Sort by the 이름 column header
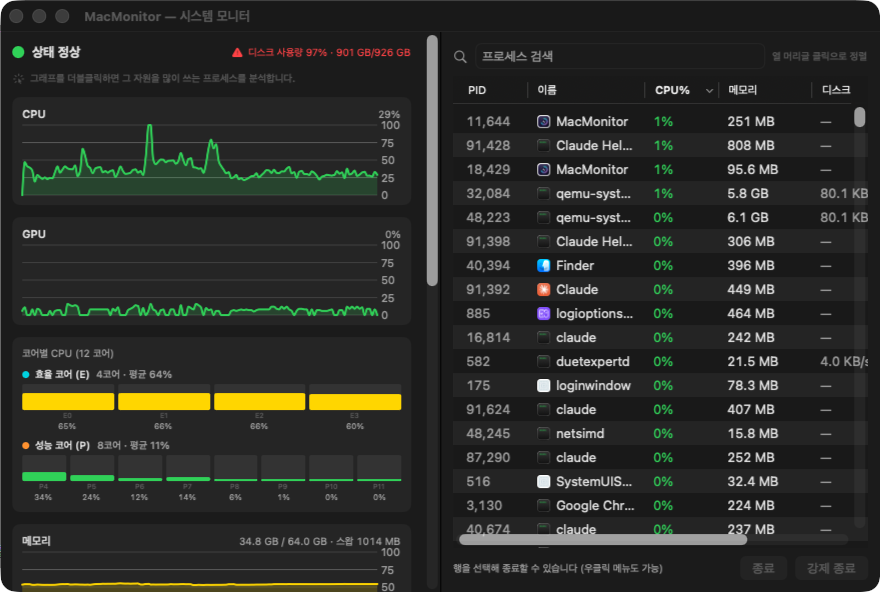 (547, 90)
